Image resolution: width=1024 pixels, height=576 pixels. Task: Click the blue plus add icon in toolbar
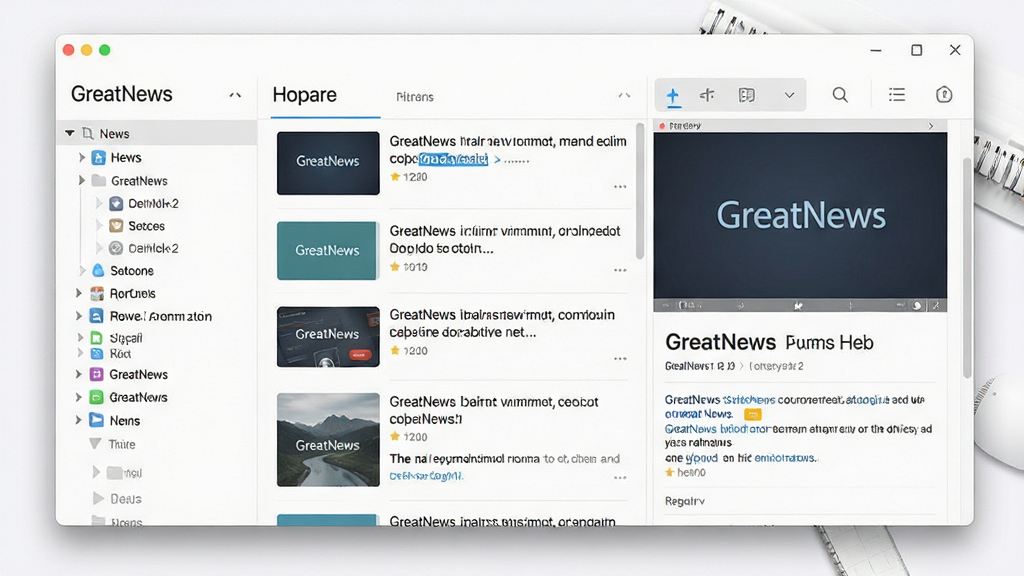point(673,96)
